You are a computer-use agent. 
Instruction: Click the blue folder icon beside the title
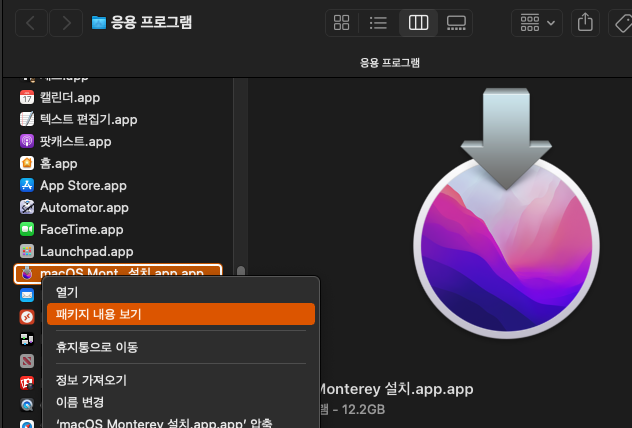(x=99, y=23)
